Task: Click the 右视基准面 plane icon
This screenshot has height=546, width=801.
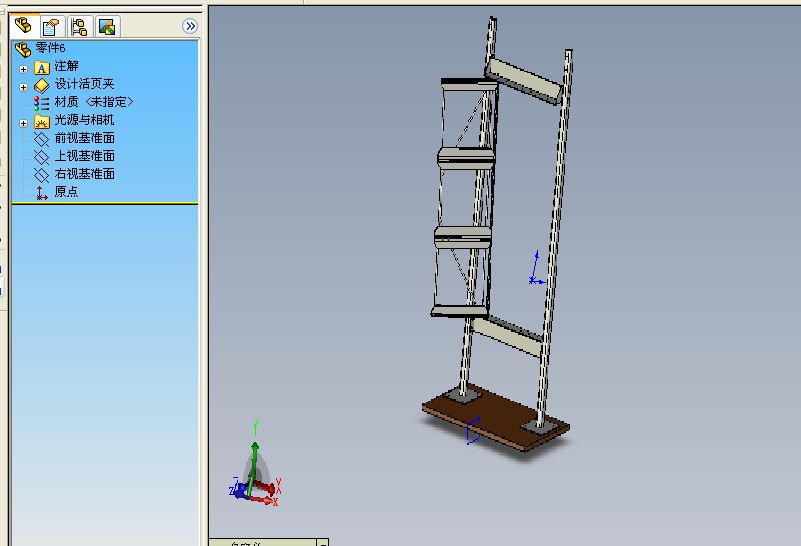Action: pos(41,175)
